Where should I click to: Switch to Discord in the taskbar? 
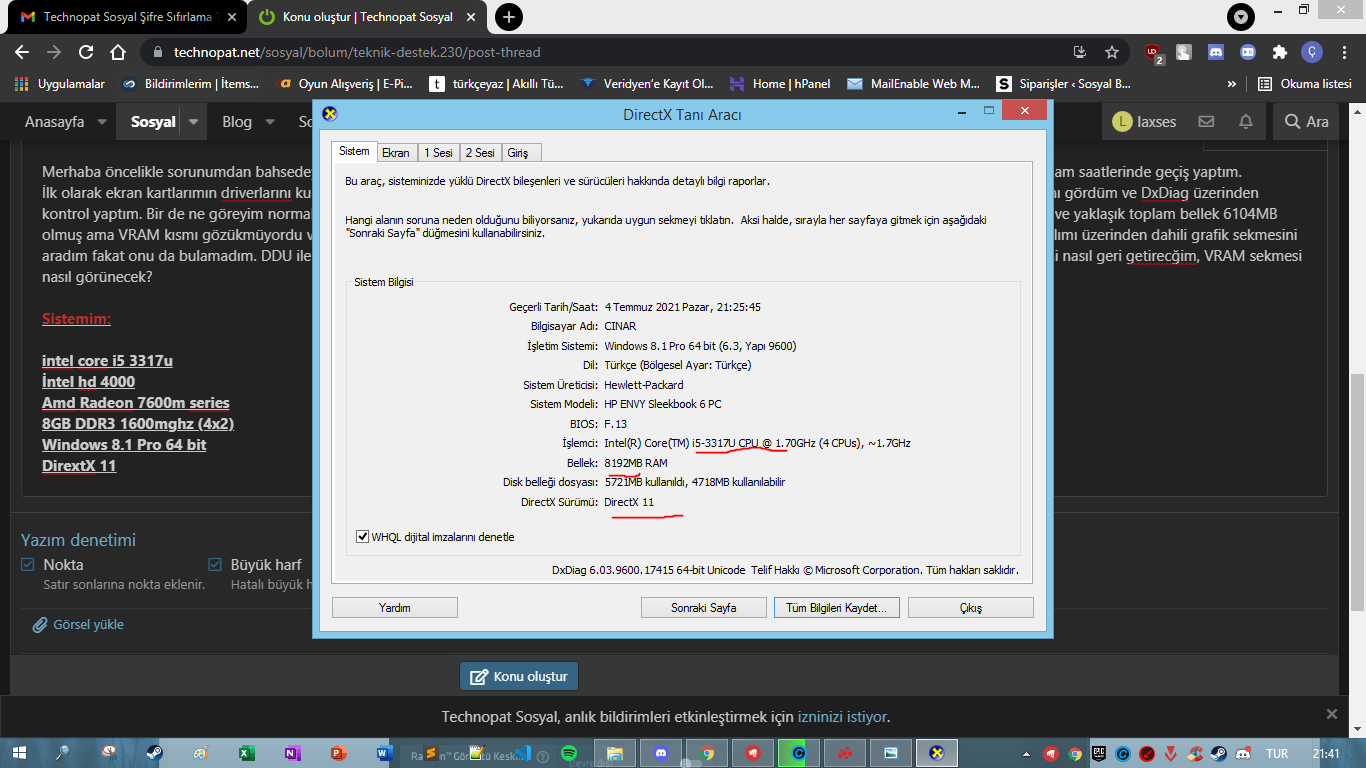coord(661,753)
